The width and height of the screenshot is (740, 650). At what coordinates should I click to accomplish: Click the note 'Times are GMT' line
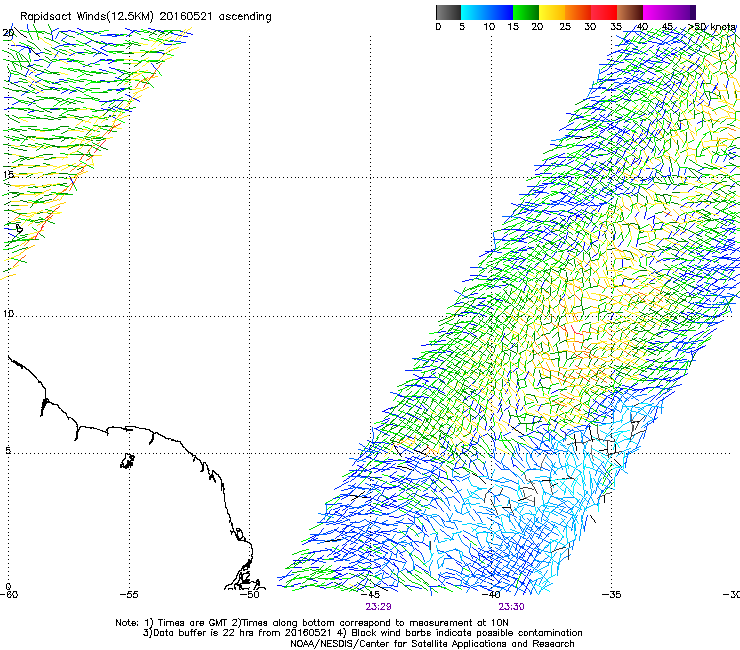[x=311, y=623]
